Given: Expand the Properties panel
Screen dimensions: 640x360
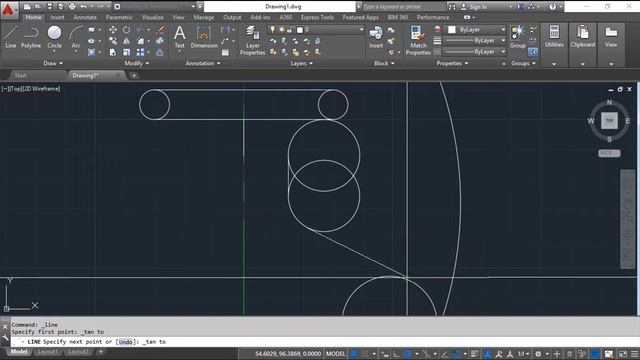Looking at the screenshot, I should click(x=452, y=63).
